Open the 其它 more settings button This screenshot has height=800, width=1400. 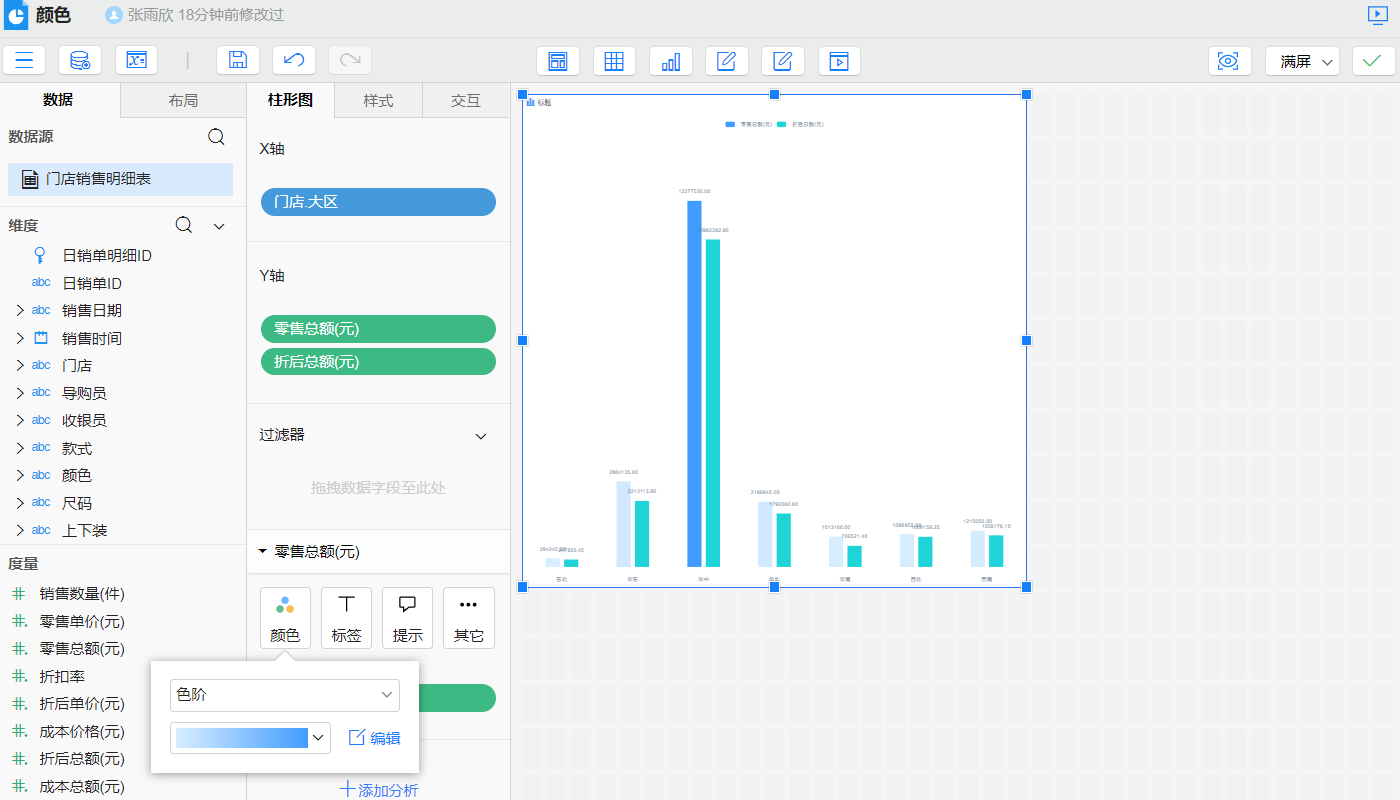469,618
